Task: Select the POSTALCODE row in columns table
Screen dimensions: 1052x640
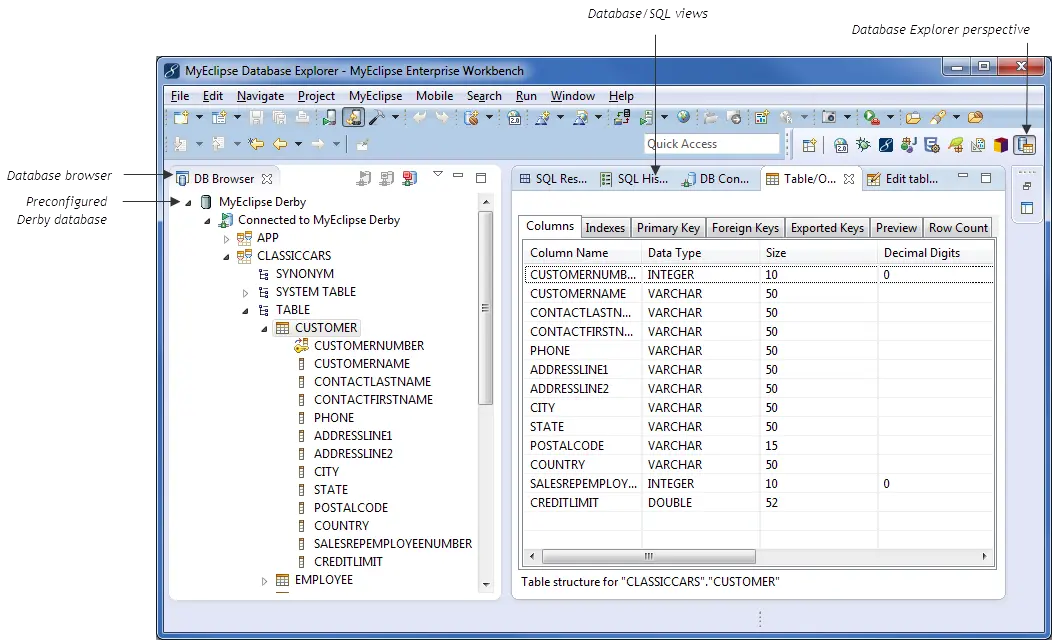Action: 758,446
